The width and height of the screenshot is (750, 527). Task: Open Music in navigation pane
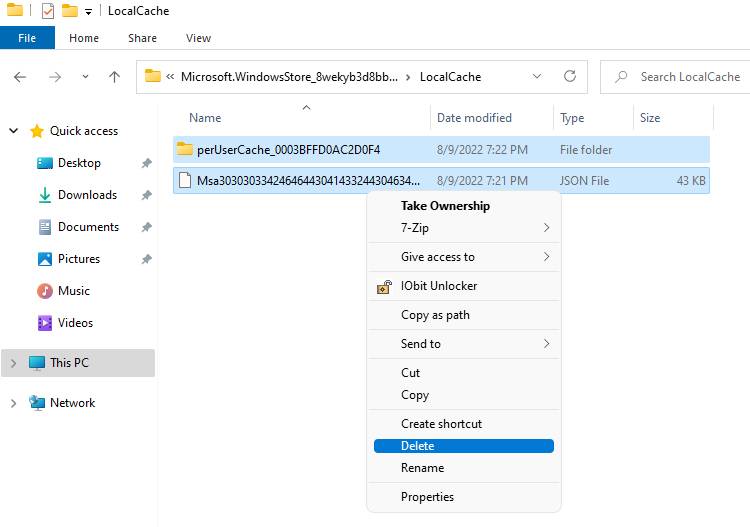[74, 291]
